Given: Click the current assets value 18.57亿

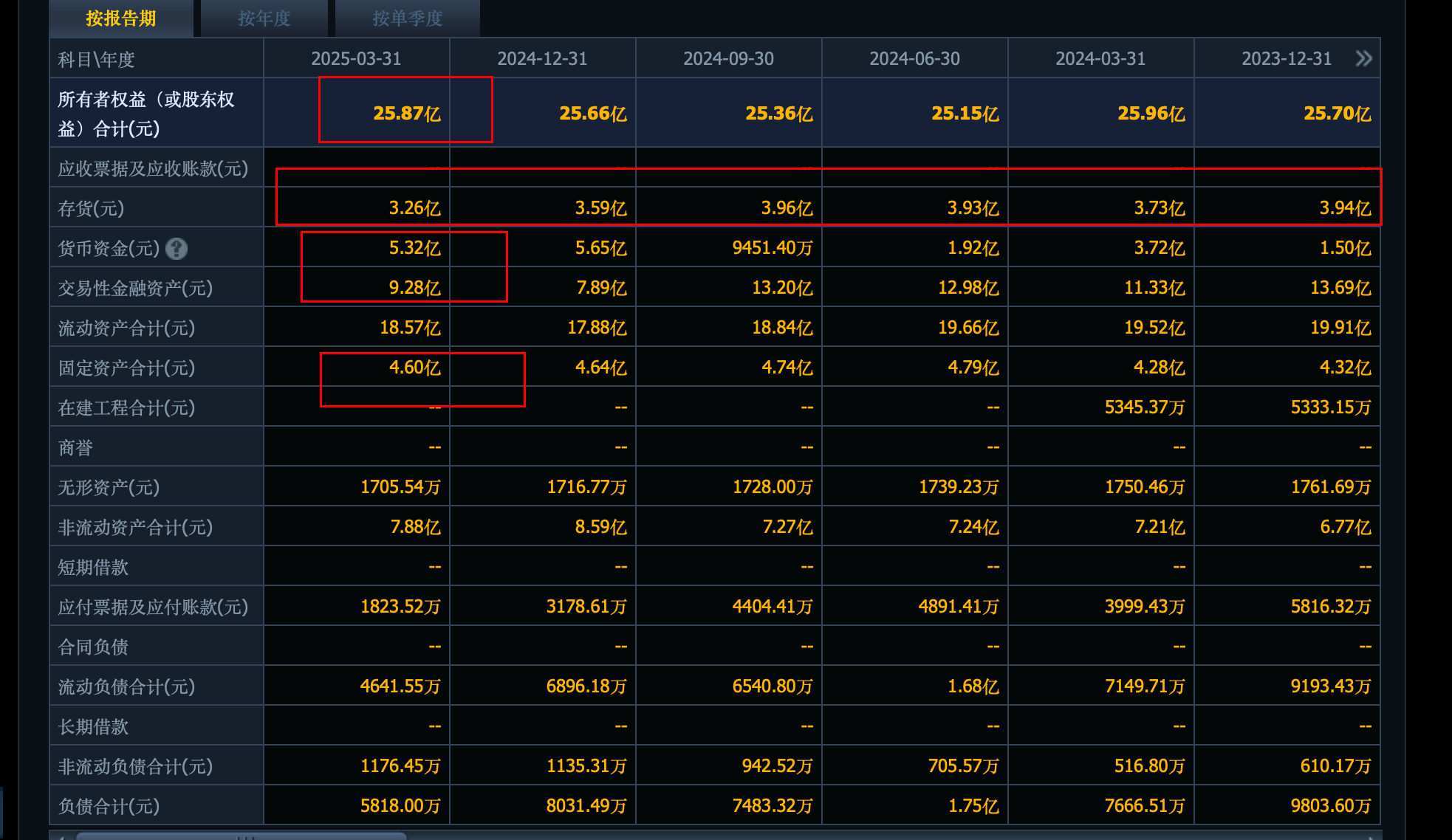Looking at the screenshot, I should pyautogui.click(x=410, y=328).
